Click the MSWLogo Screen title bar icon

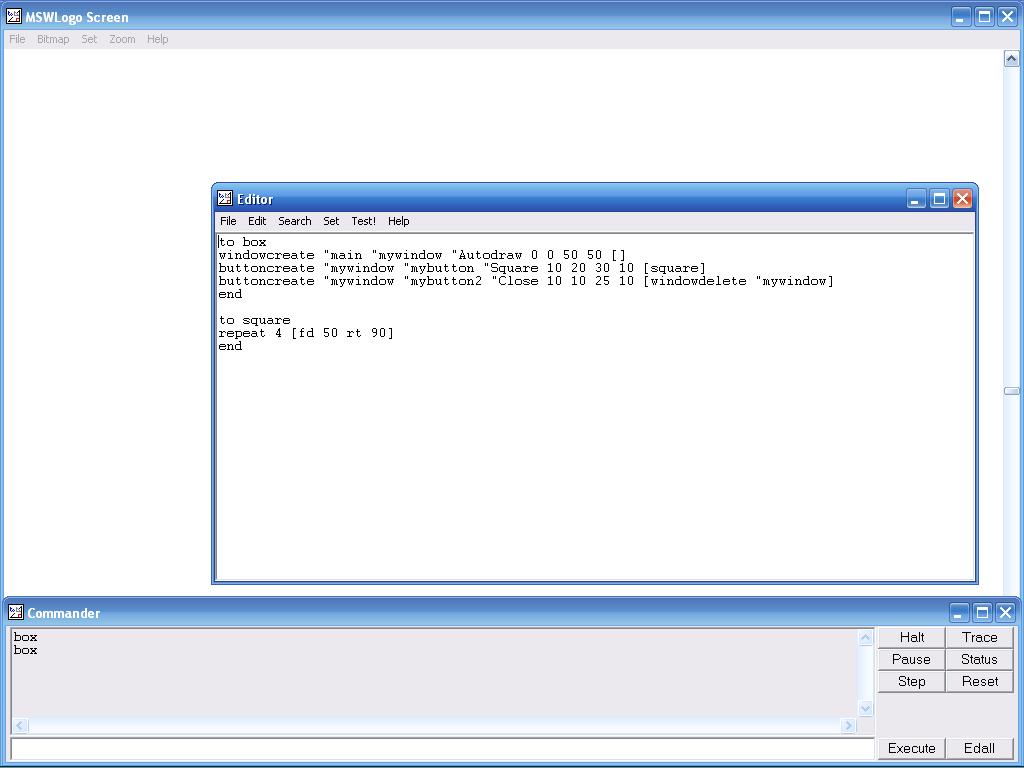pyautogui.click(x=14, y=16)
